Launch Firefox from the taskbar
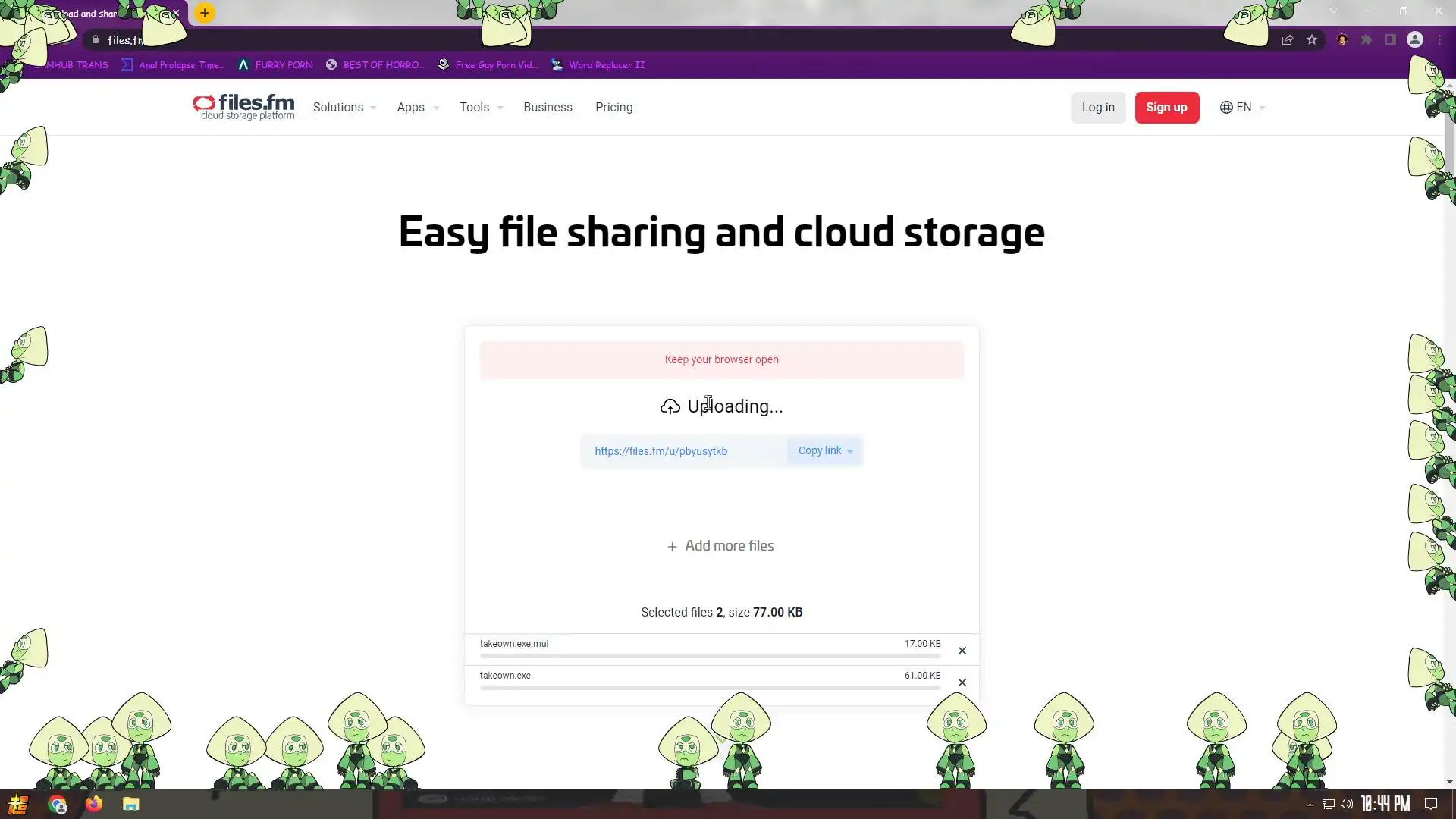Viewport: 1456px width, 819px height. [94, 804]
